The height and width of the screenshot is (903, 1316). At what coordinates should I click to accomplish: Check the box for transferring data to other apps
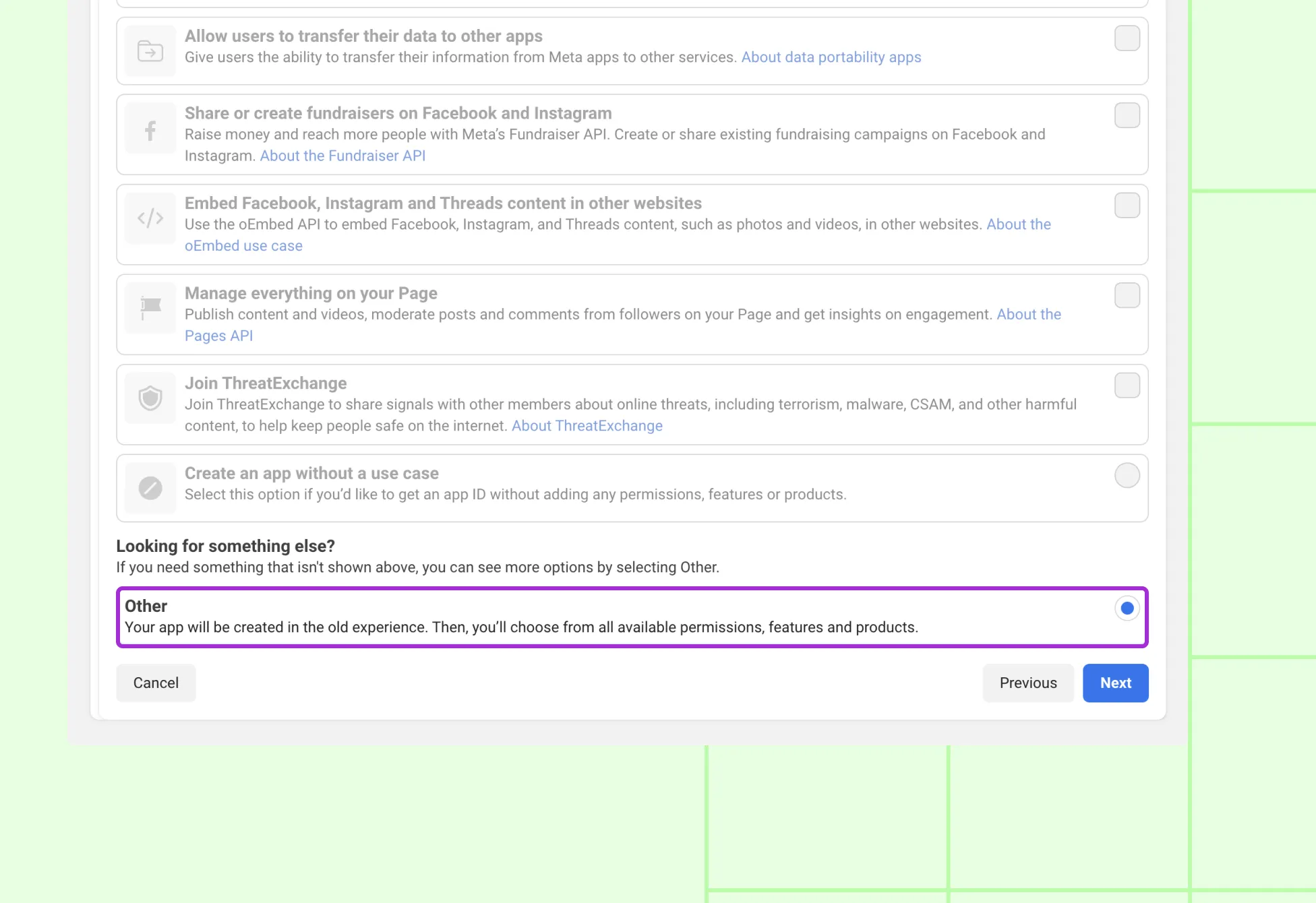[x=1127, y=38]
